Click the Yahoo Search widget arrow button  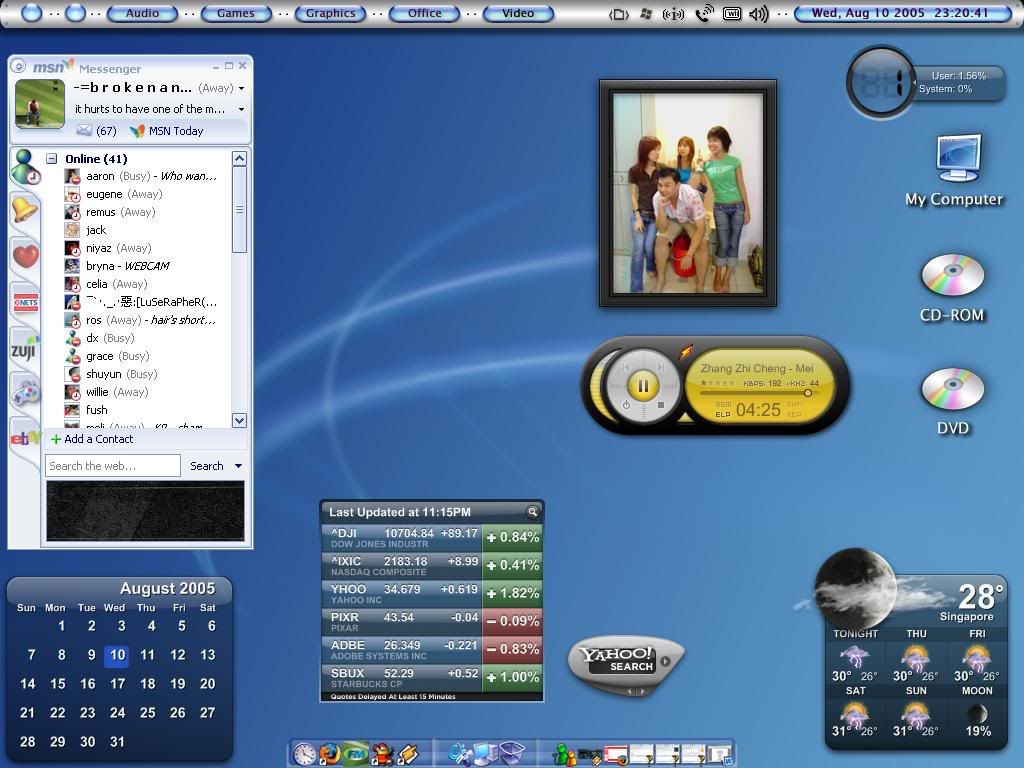[665, 661]
